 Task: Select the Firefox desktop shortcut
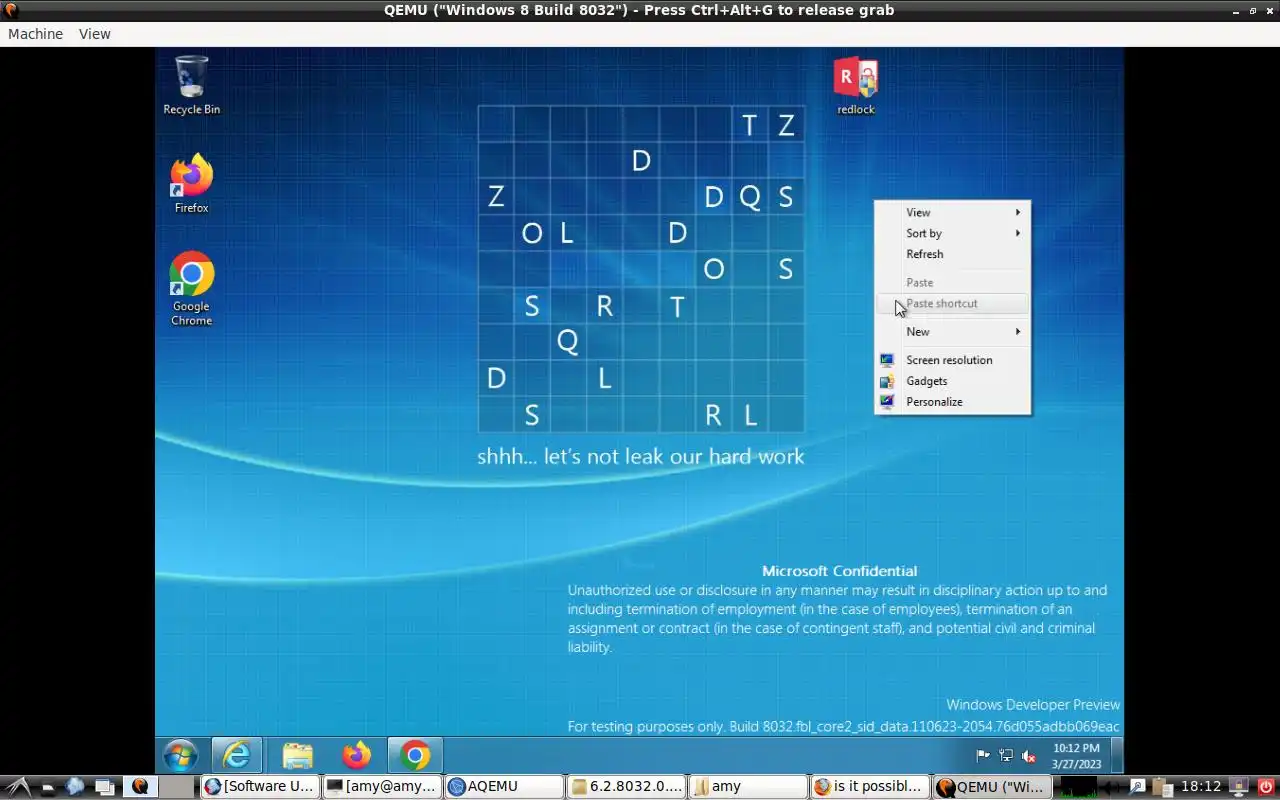(191, 184)
